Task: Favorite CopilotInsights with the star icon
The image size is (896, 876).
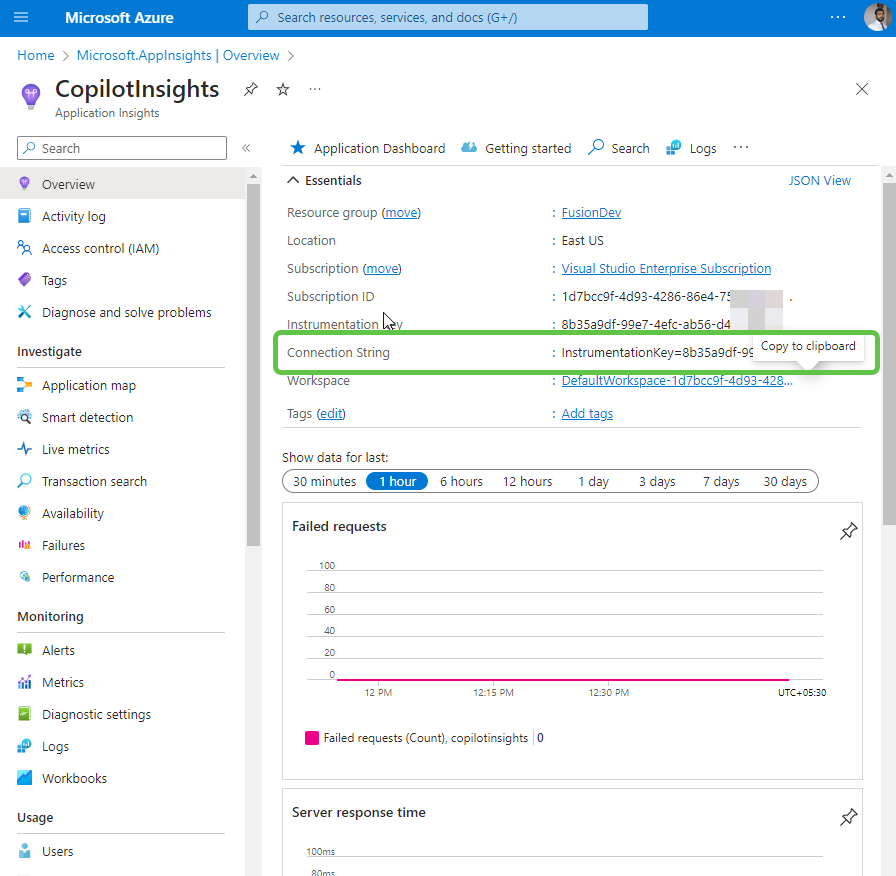Action: pyautogui.click(x=282, y=89)
